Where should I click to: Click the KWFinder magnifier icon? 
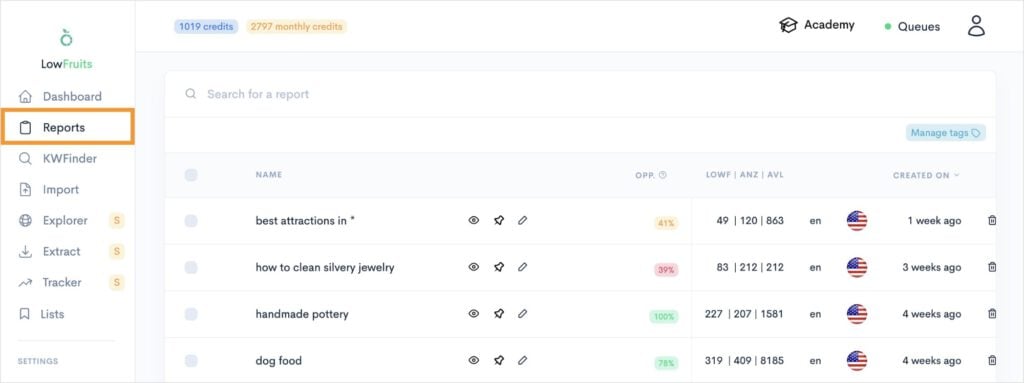pos(25,159)
